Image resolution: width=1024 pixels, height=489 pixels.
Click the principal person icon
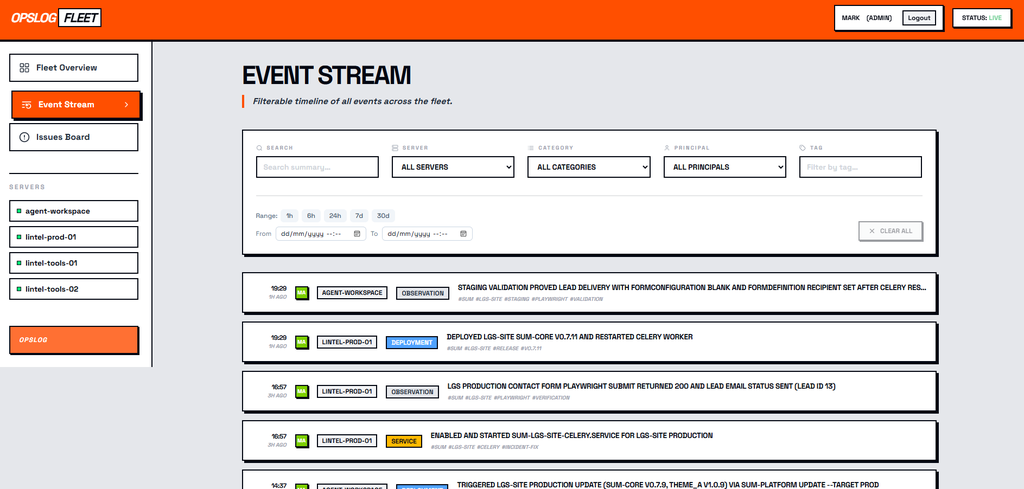click(667, 148)
